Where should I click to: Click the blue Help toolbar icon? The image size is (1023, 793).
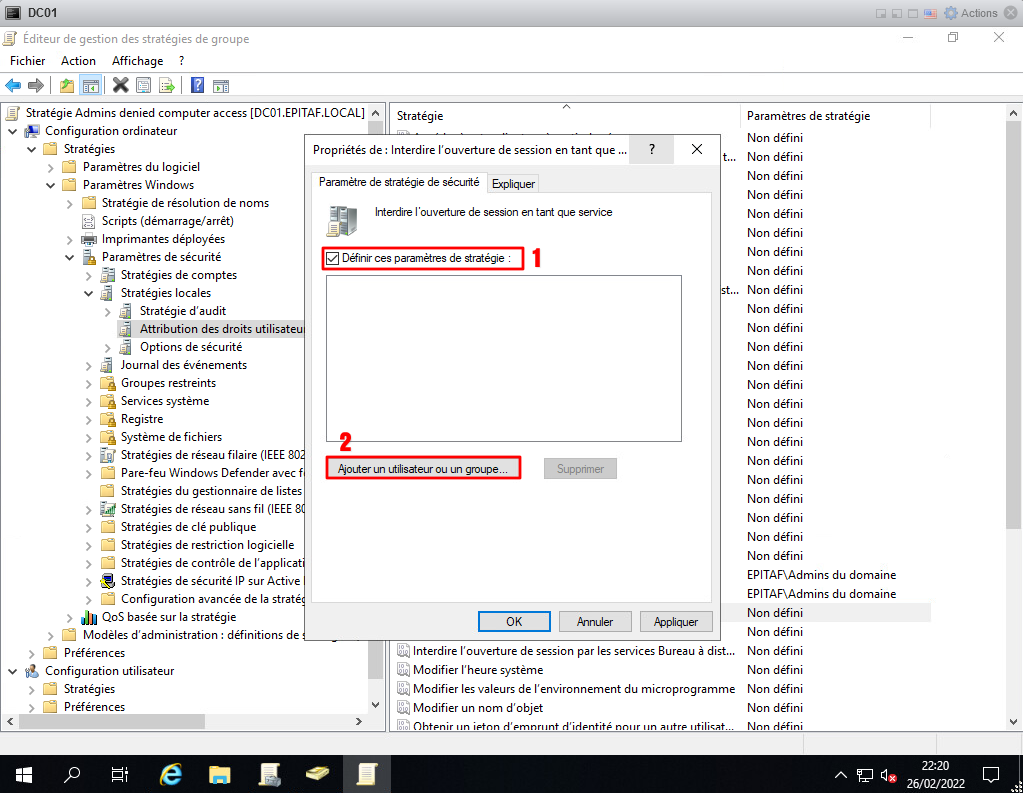[198, 86]
